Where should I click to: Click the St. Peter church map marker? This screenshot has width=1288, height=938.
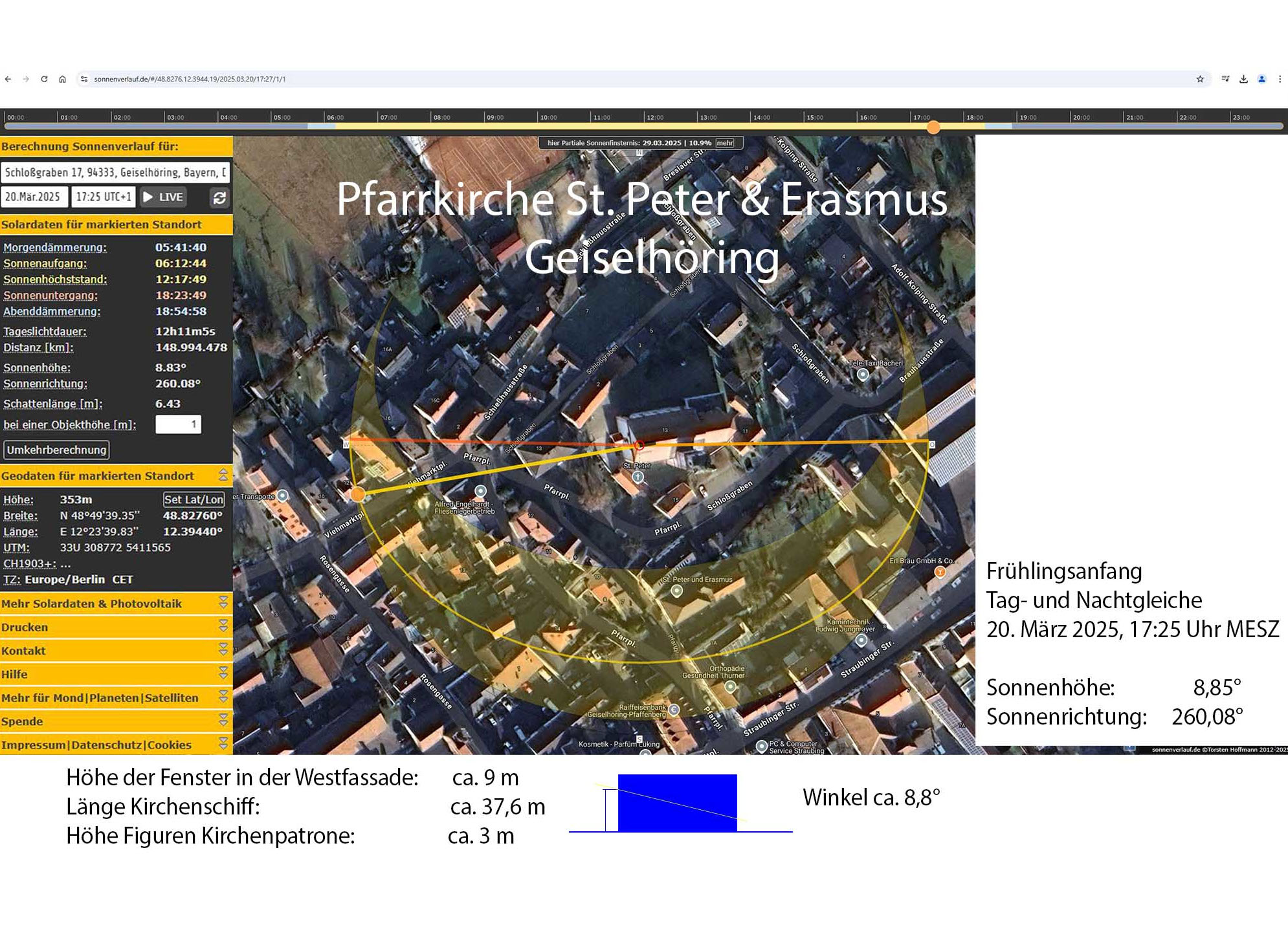click(x=638, y=477)
